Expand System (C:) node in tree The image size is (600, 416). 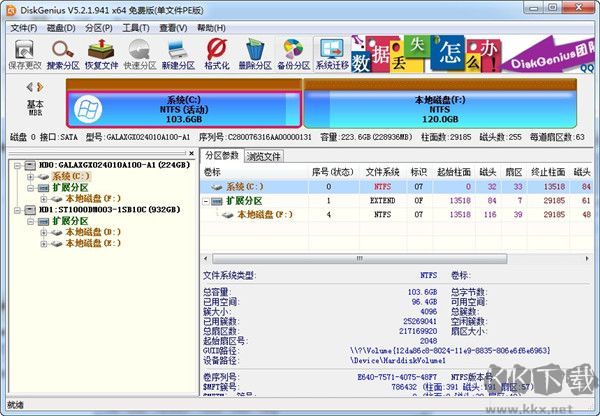30,176
